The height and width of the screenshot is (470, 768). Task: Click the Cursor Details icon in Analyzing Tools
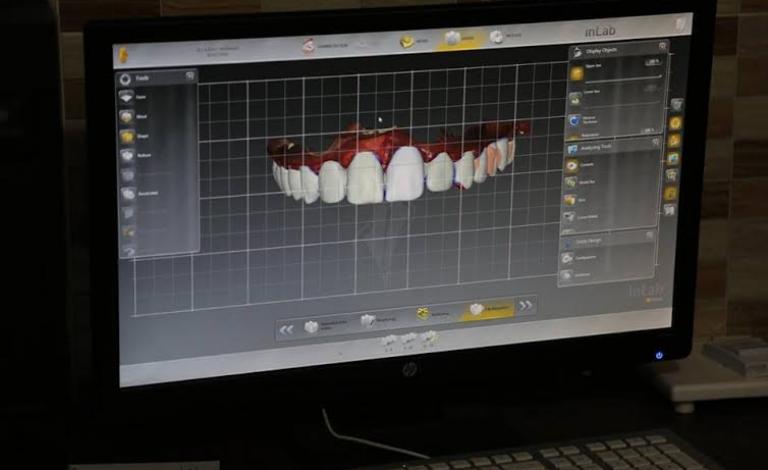pyautogui.click(x=570, y=216)
